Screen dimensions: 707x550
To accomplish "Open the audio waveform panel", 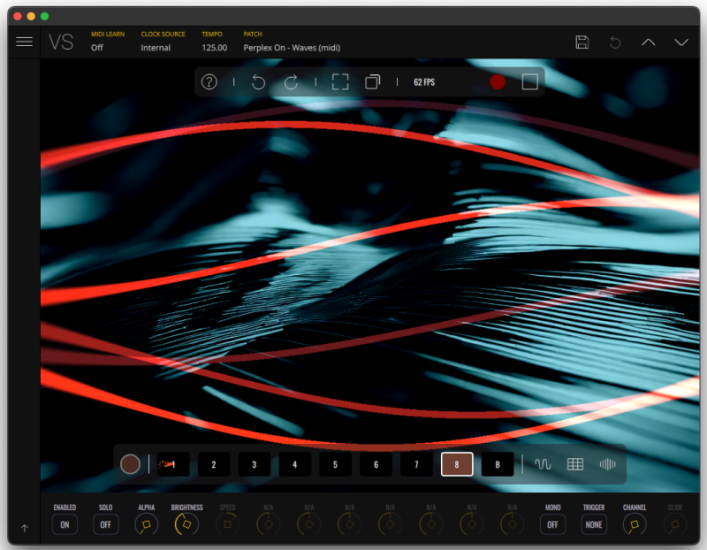I will (607, 464).
